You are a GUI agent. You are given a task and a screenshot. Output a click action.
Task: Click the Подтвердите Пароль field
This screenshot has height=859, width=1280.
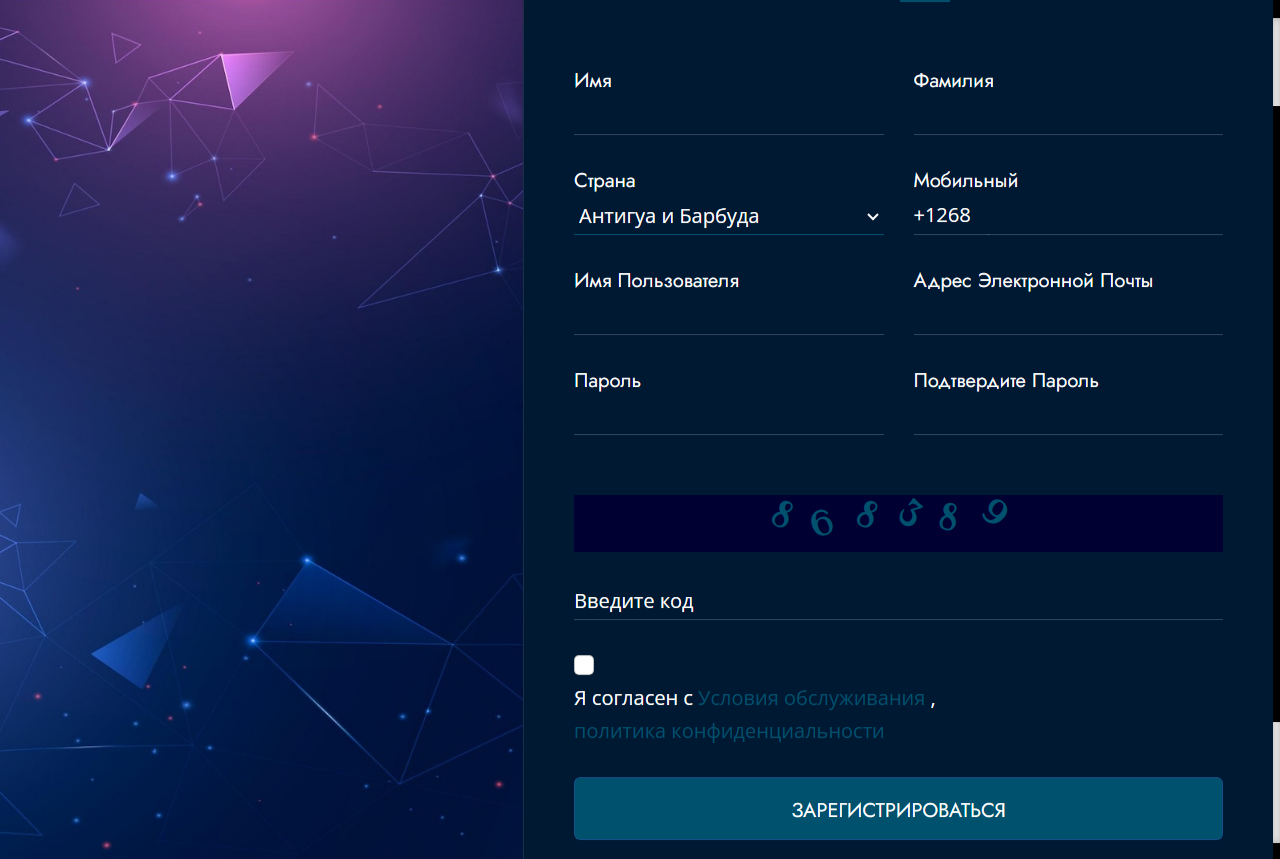tap(1068, 416)
